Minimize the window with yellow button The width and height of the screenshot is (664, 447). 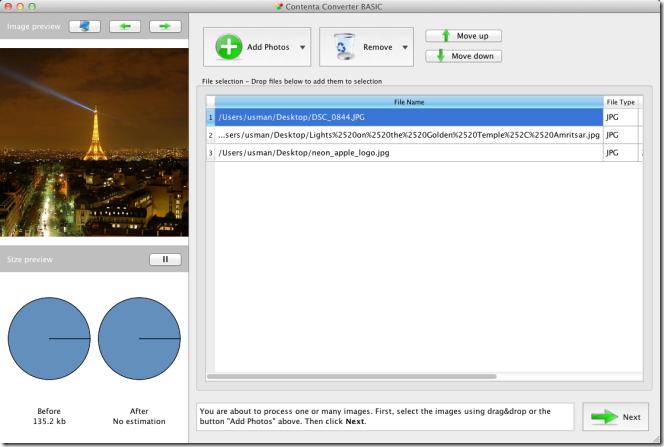[20, 6]
